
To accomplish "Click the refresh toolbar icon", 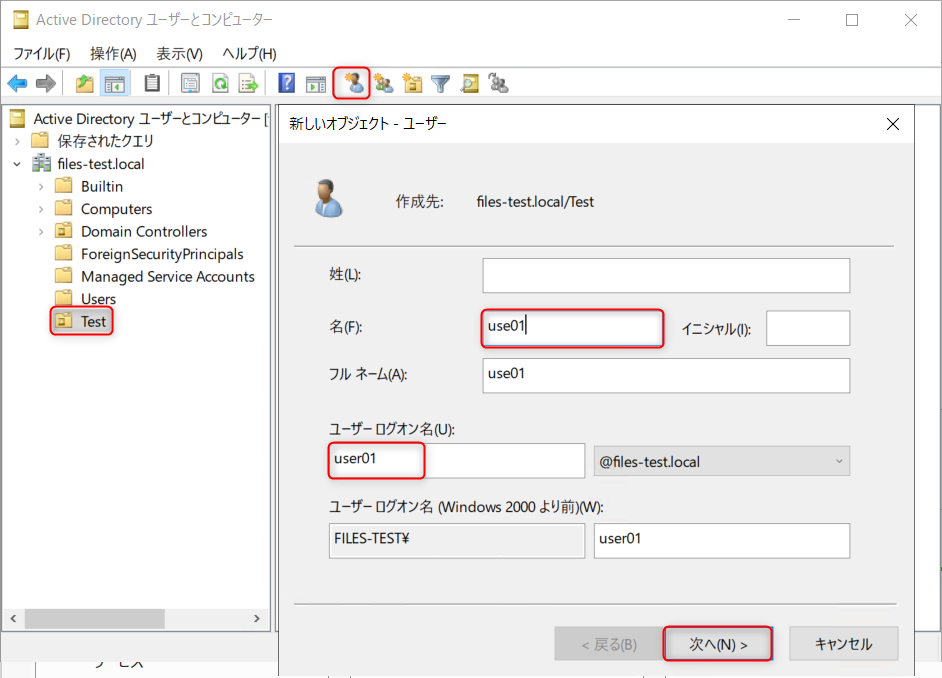I will [219, 84].
